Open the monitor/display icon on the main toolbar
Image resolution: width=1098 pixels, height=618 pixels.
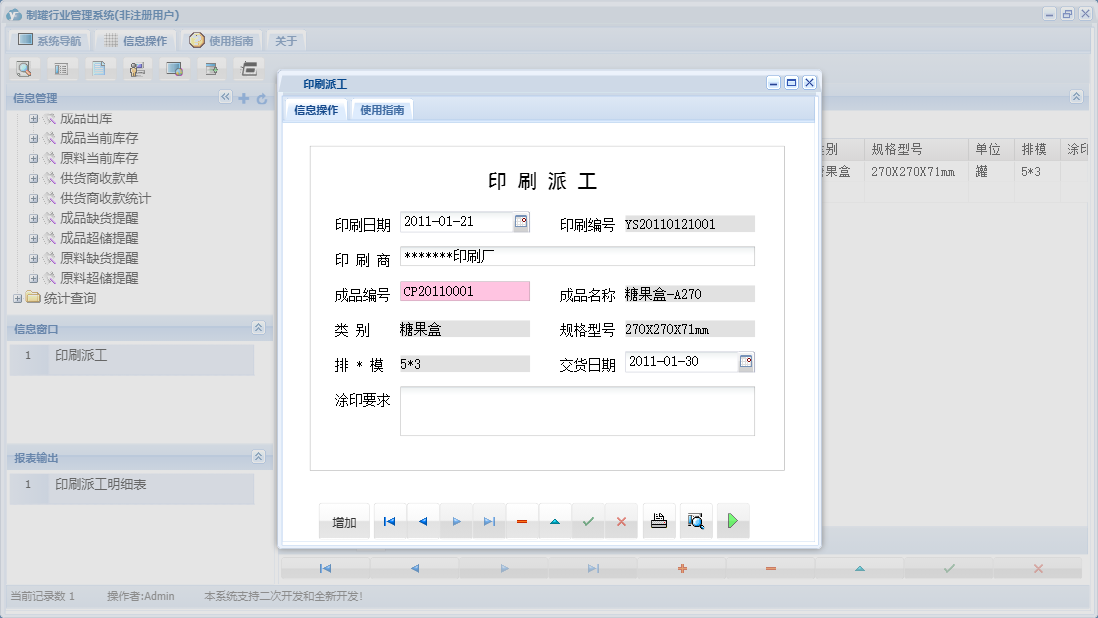[175, 68]
